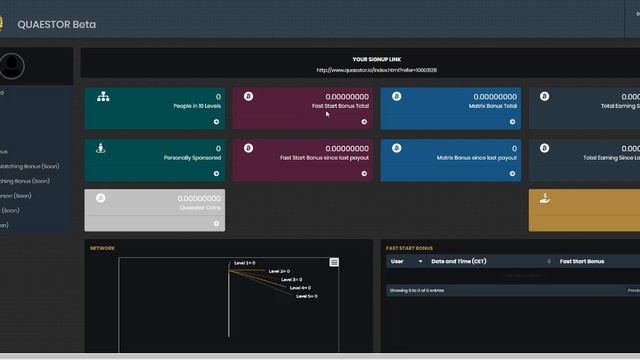Click Level 1= 0 label in chart
The height and width of the screenshot is (360, 640).
(x=244, y=263)
